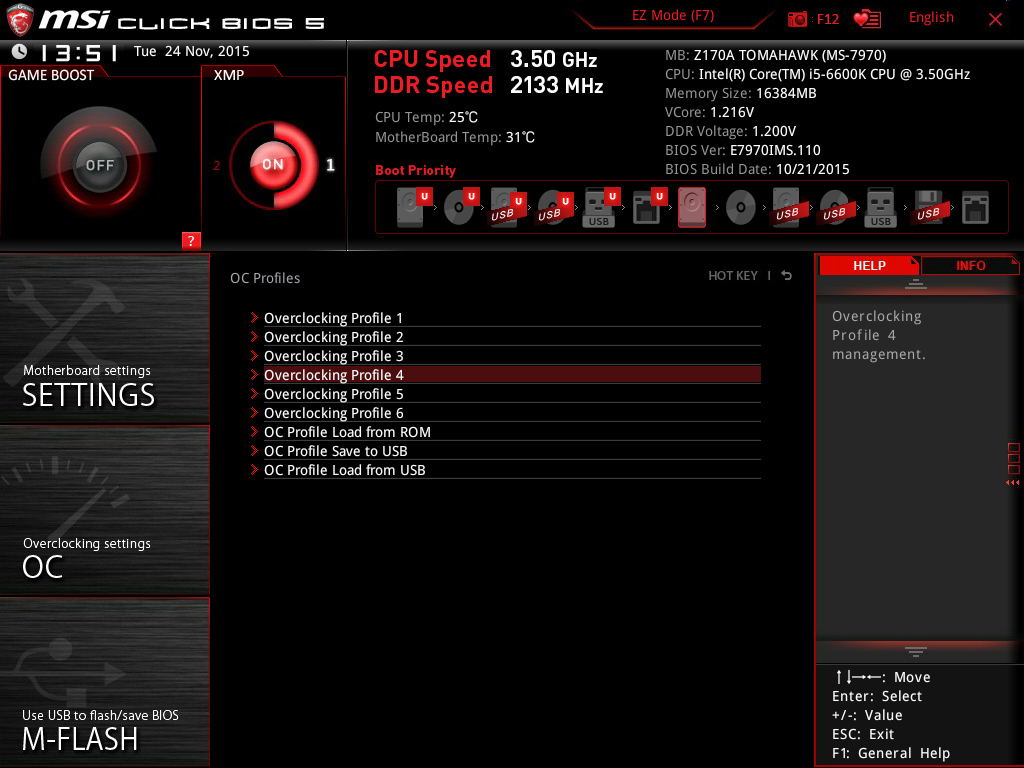
Task: Click the DDR Voltage 1.200V reading
Action: 730,131
